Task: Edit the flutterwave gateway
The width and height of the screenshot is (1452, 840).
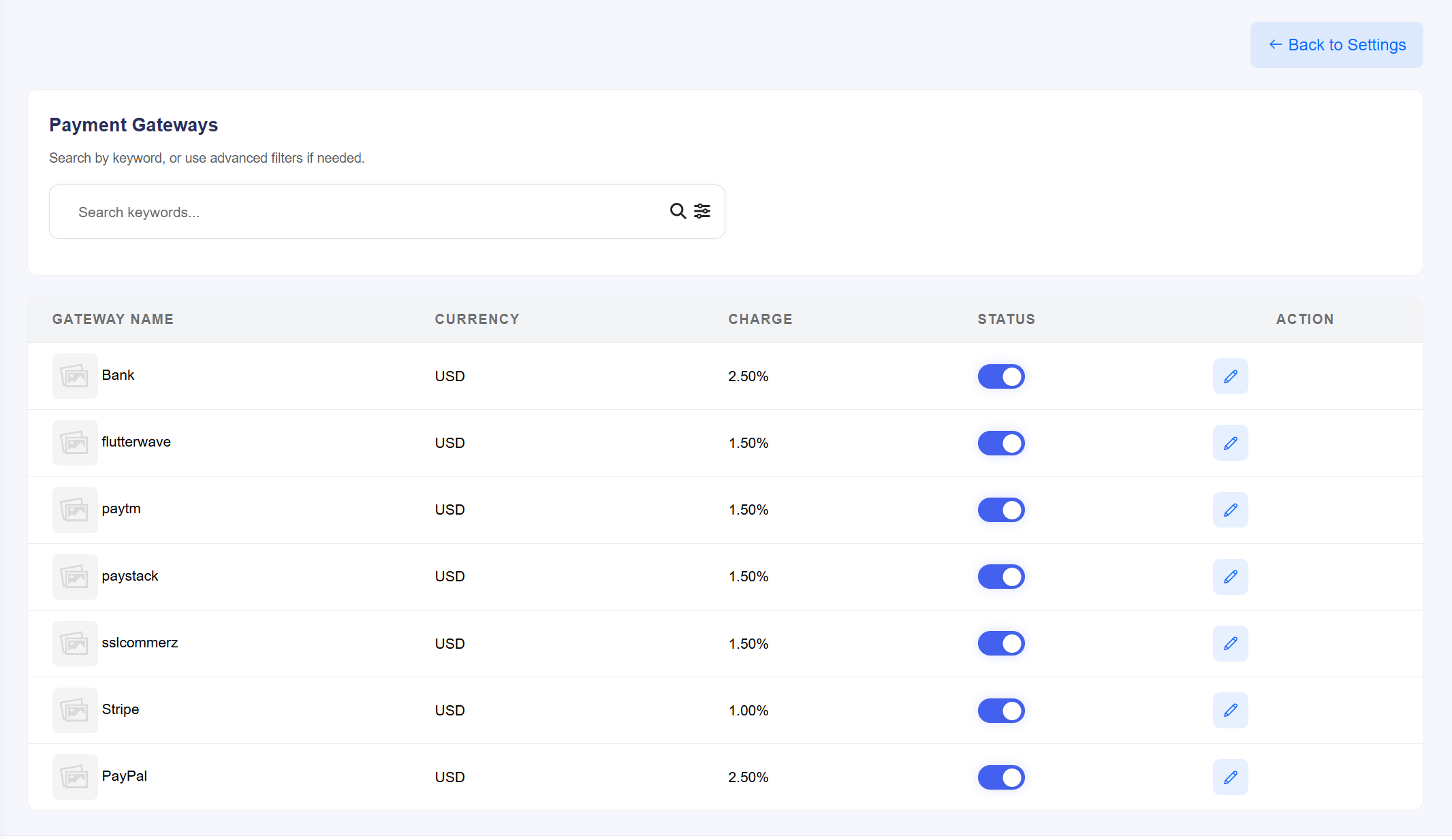Action: (1230, 443)
